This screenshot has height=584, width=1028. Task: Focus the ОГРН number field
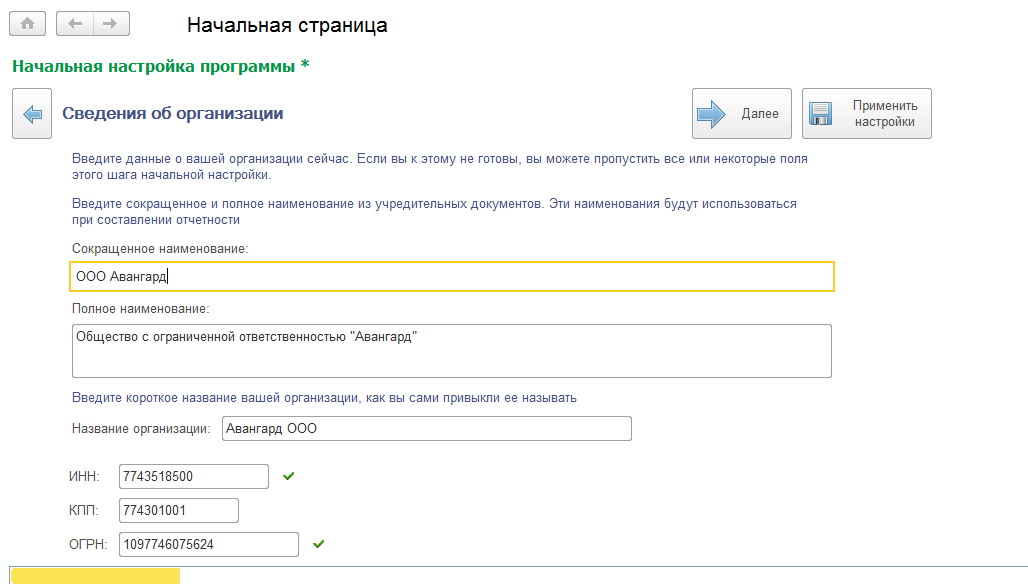(x=208, y=544)
